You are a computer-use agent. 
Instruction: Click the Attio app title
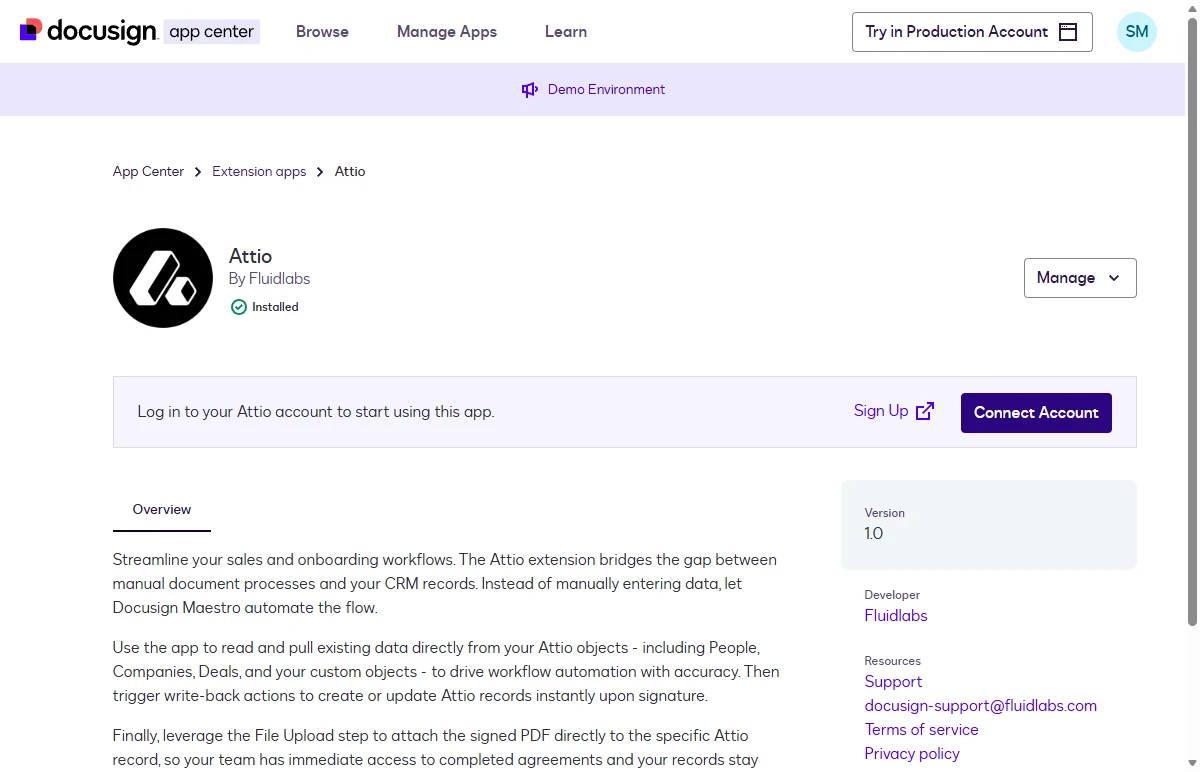click(x=250, y=256)
